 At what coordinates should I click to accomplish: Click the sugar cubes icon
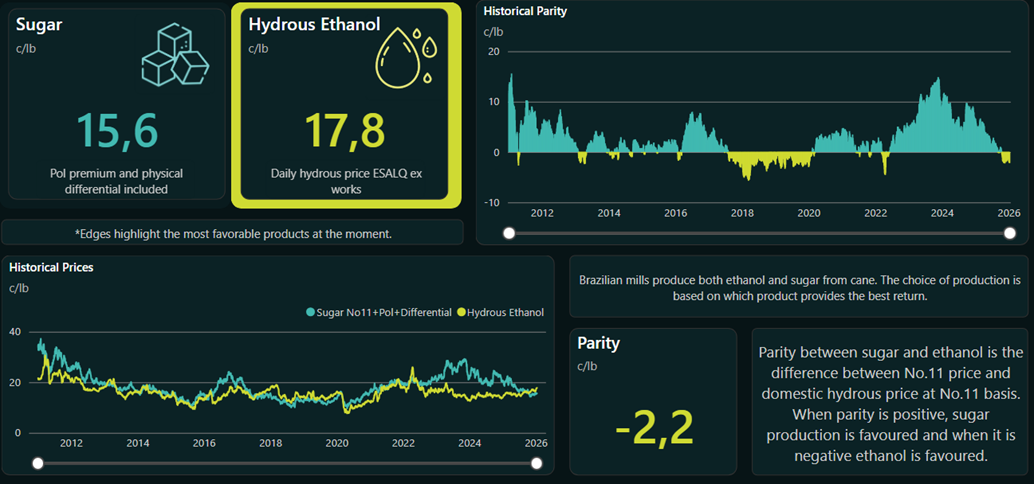coord(174,56)
